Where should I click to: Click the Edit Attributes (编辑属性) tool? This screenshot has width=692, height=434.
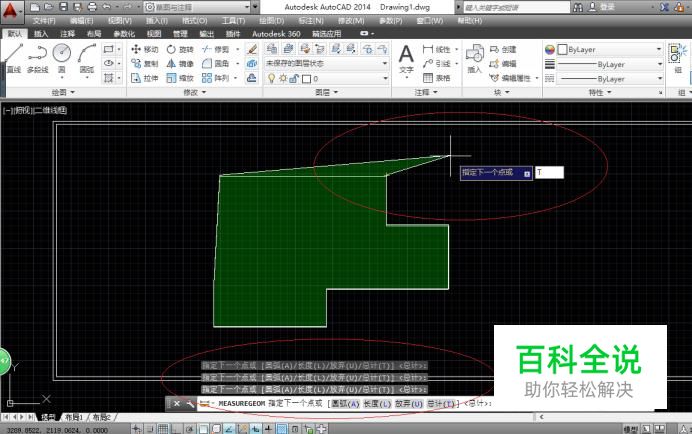pos(510,78)
